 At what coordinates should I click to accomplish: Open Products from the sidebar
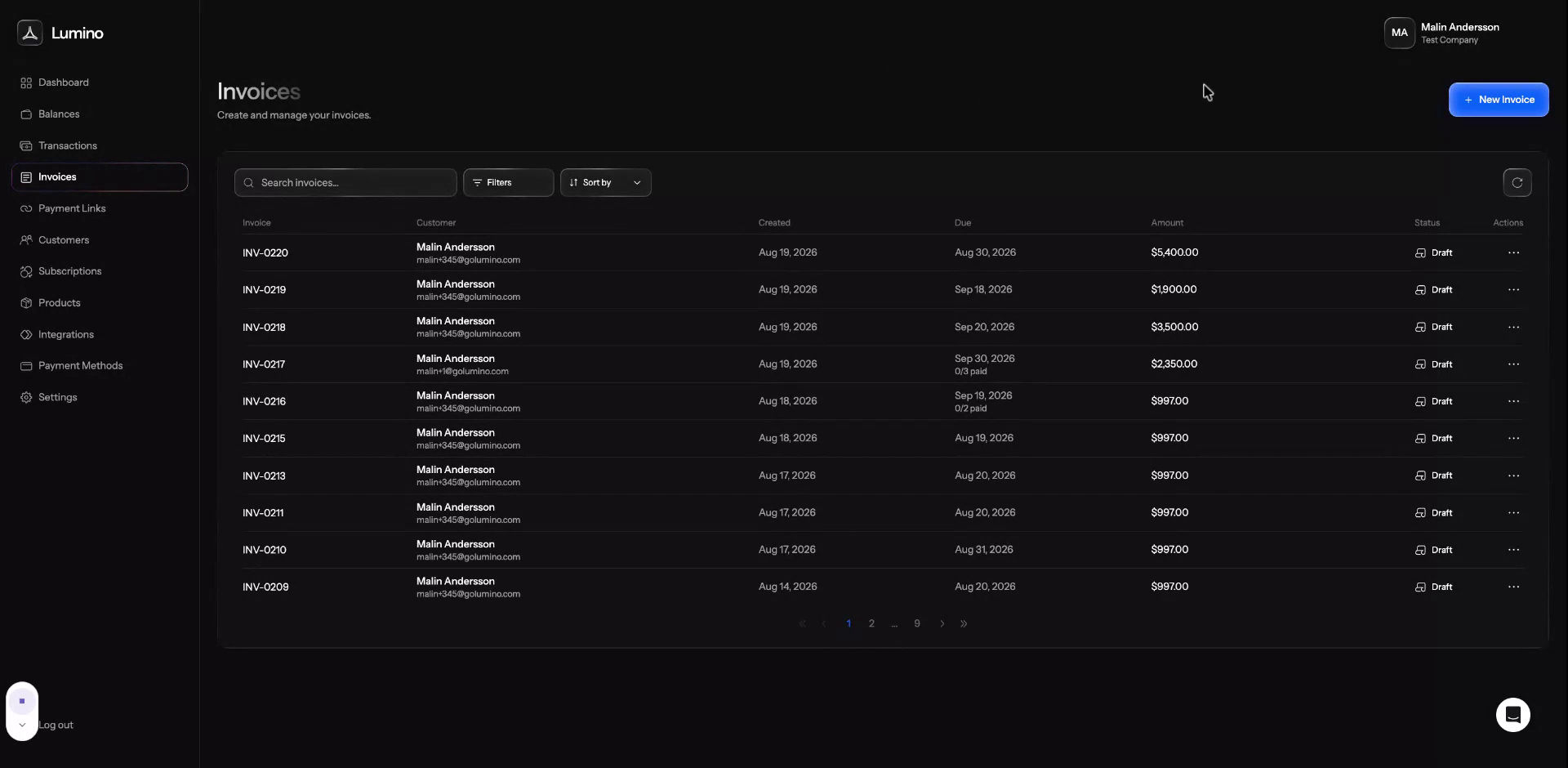click(x=59, y=303)
